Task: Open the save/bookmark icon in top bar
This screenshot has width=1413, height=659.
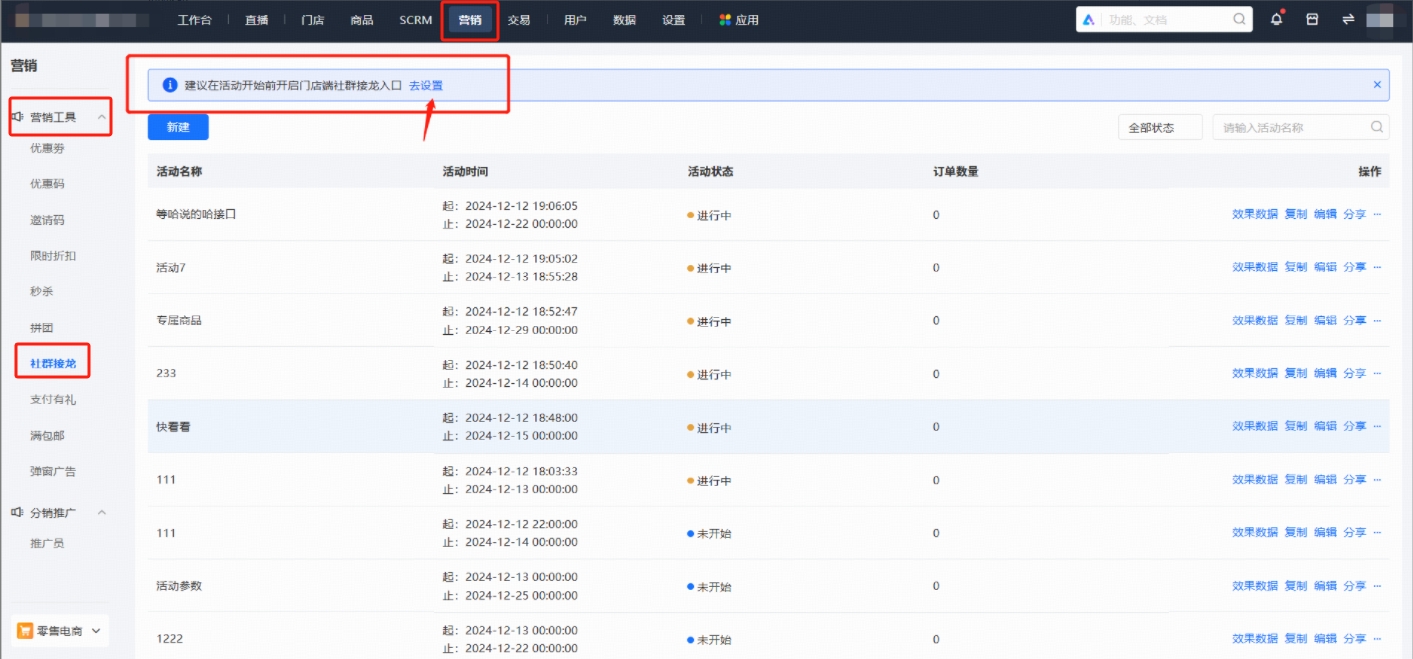Action: click(1312, 18)
